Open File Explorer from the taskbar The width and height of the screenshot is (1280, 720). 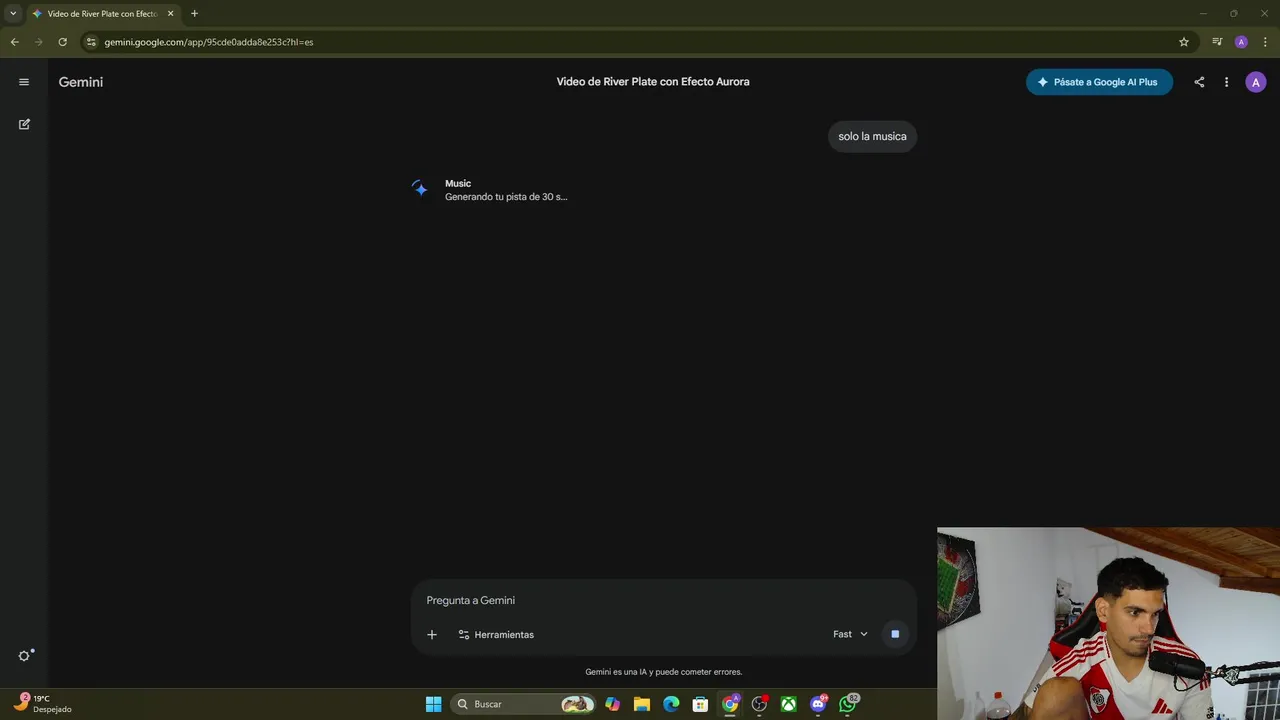[x=642, y=704]
